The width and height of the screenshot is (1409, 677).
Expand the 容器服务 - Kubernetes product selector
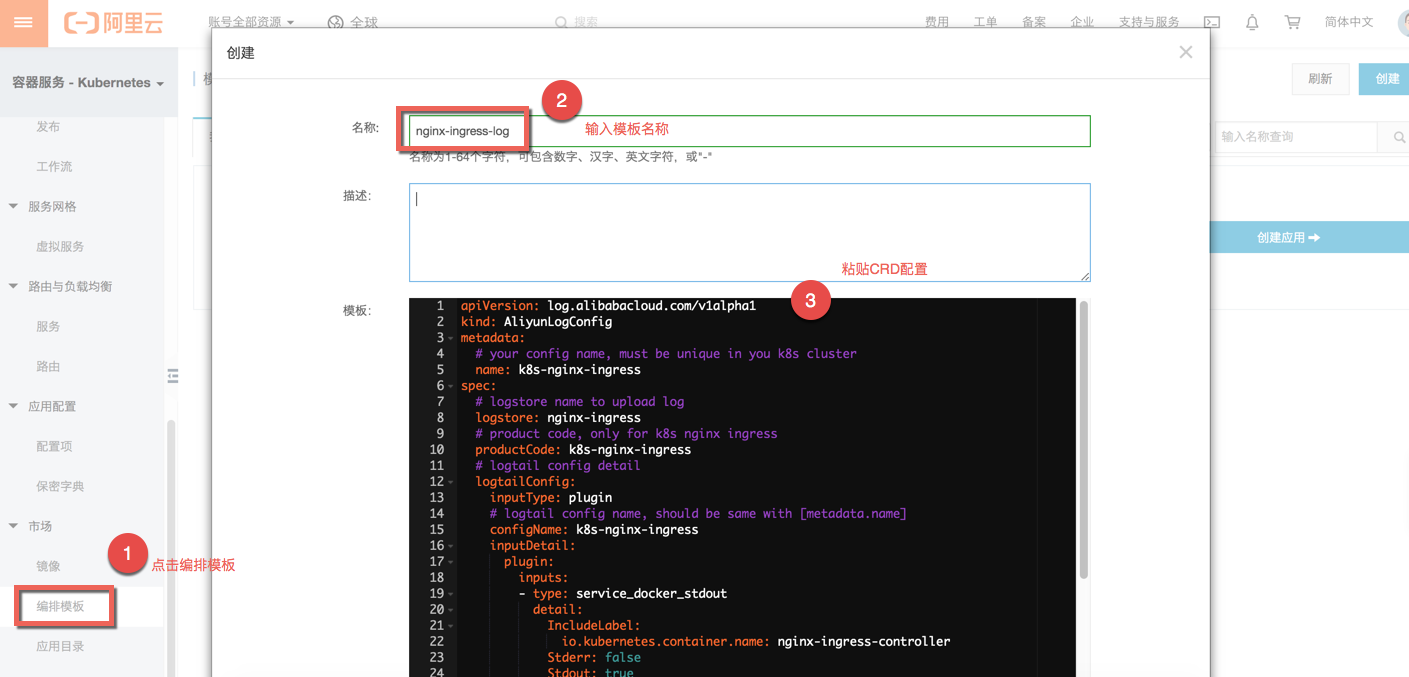tap(88, 82)
